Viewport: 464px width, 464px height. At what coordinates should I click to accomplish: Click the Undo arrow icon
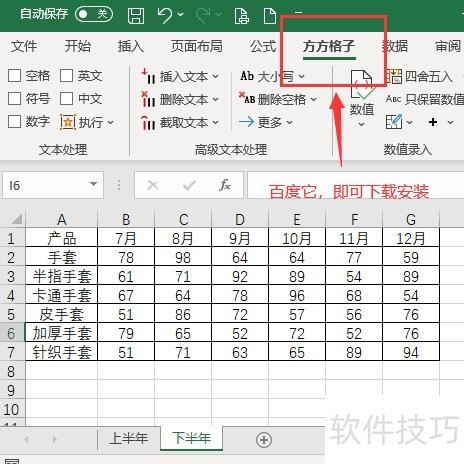[165, 15]
